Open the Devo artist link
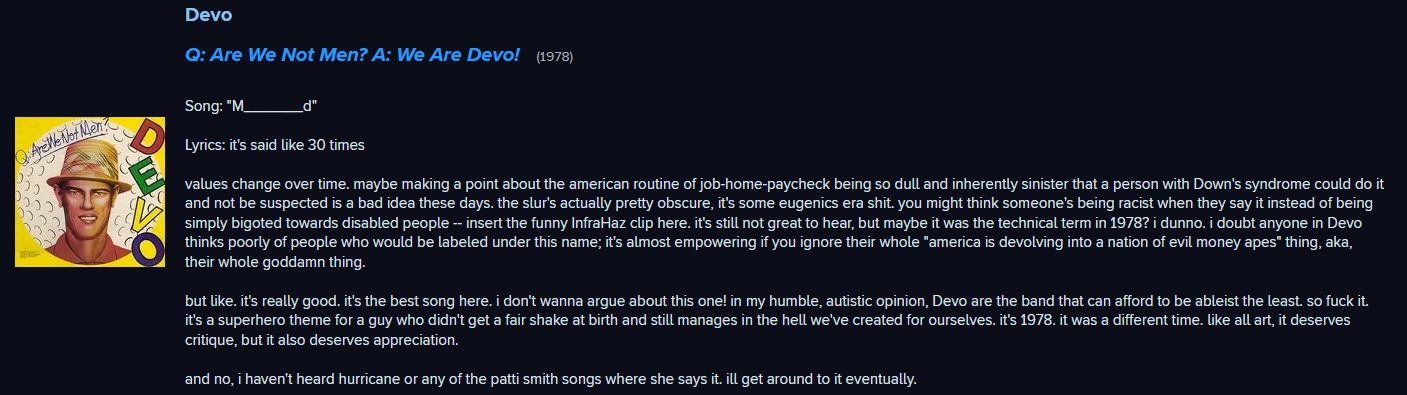 [x=208, y=14]
